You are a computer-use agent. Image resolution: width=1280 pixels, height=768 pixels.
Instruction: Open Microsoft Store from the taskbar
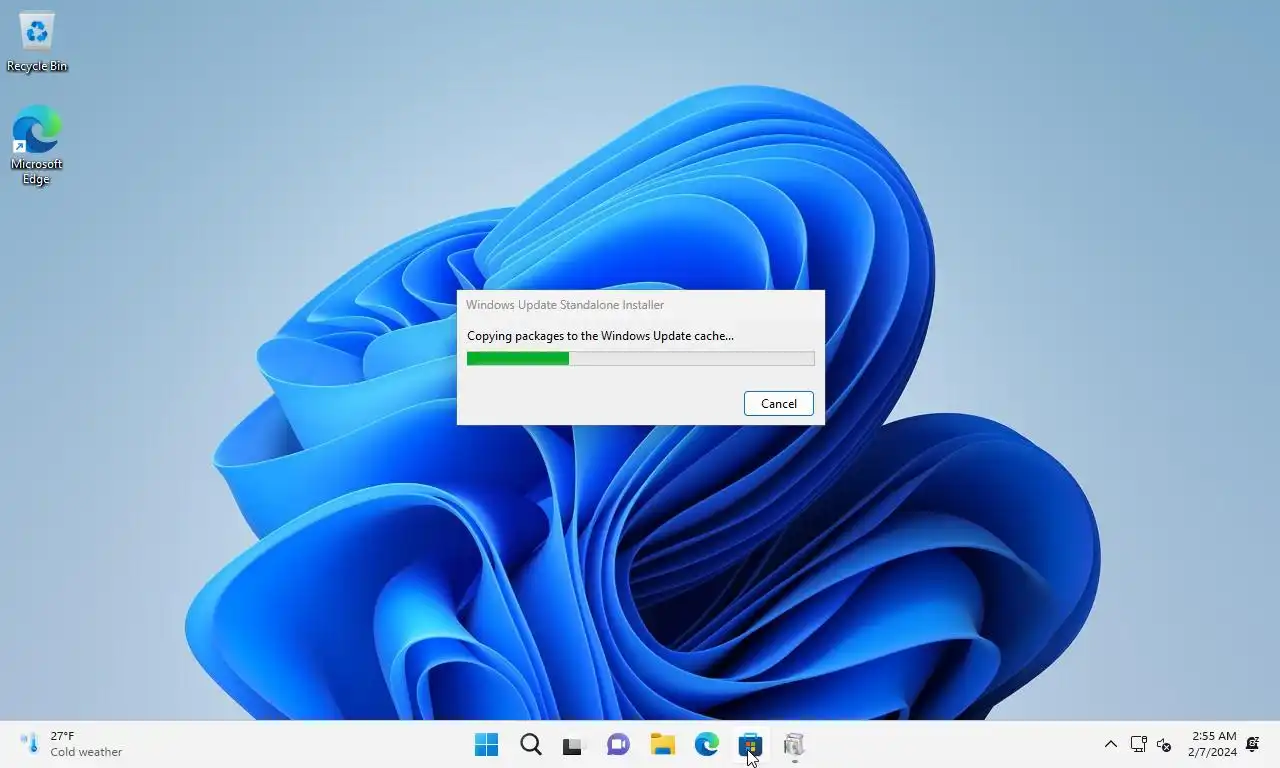click(750, 744)
